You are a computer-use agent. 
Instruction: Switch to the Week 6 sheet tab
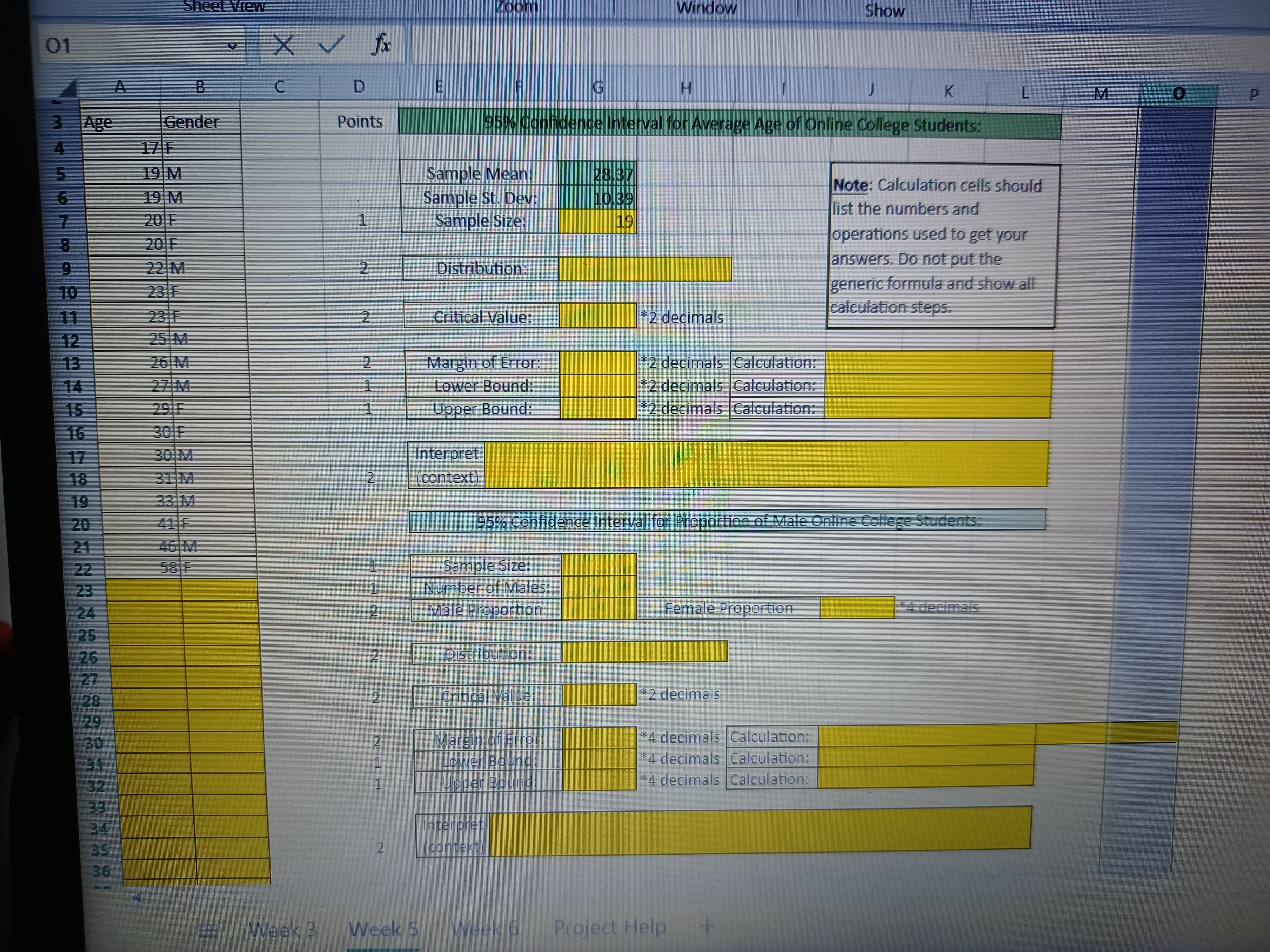[x=485, y=928]
